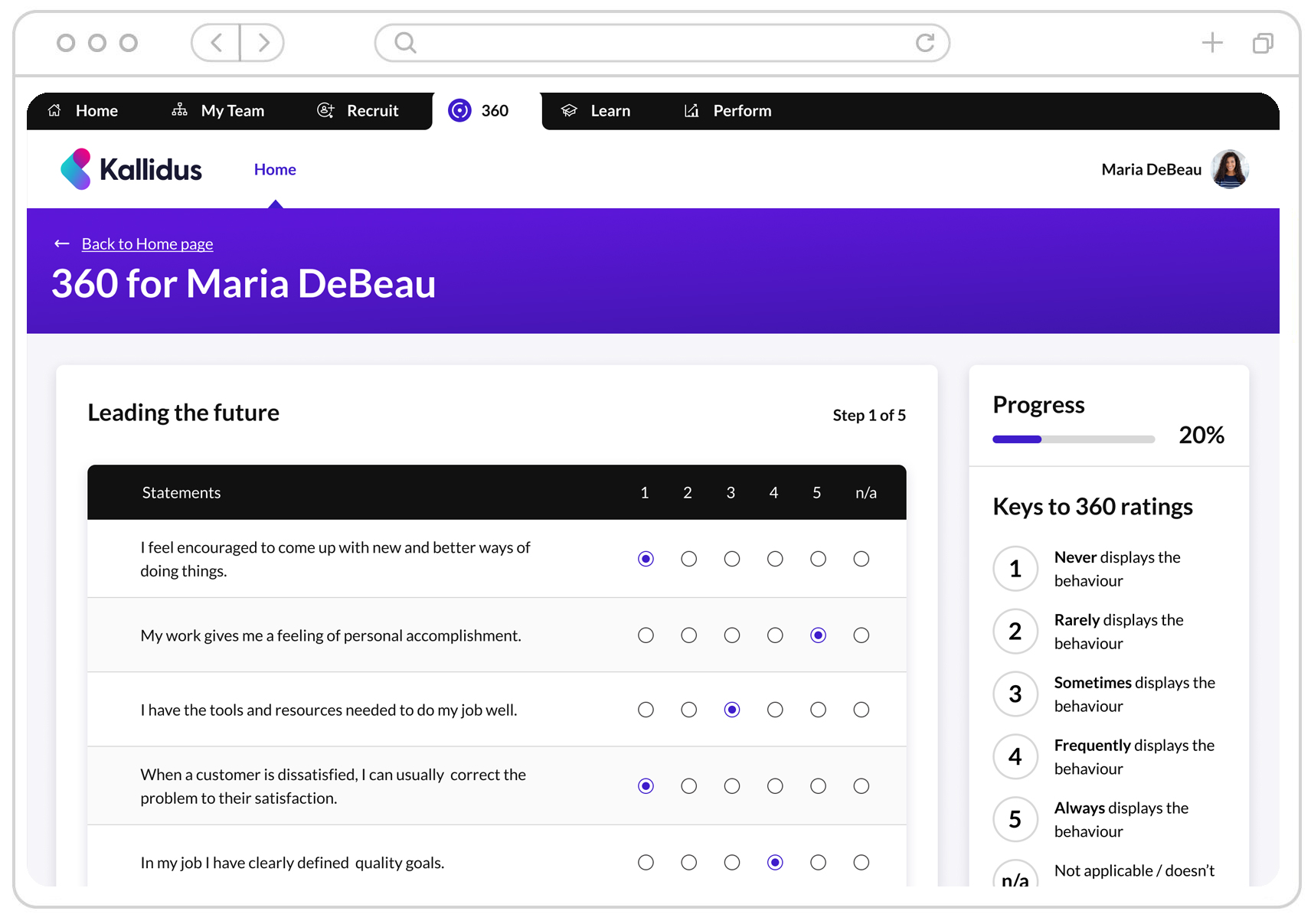Click the Perform chart icon
Image resolution: width=1311 pixels, height=924 pixels.
tap(691, 110)
